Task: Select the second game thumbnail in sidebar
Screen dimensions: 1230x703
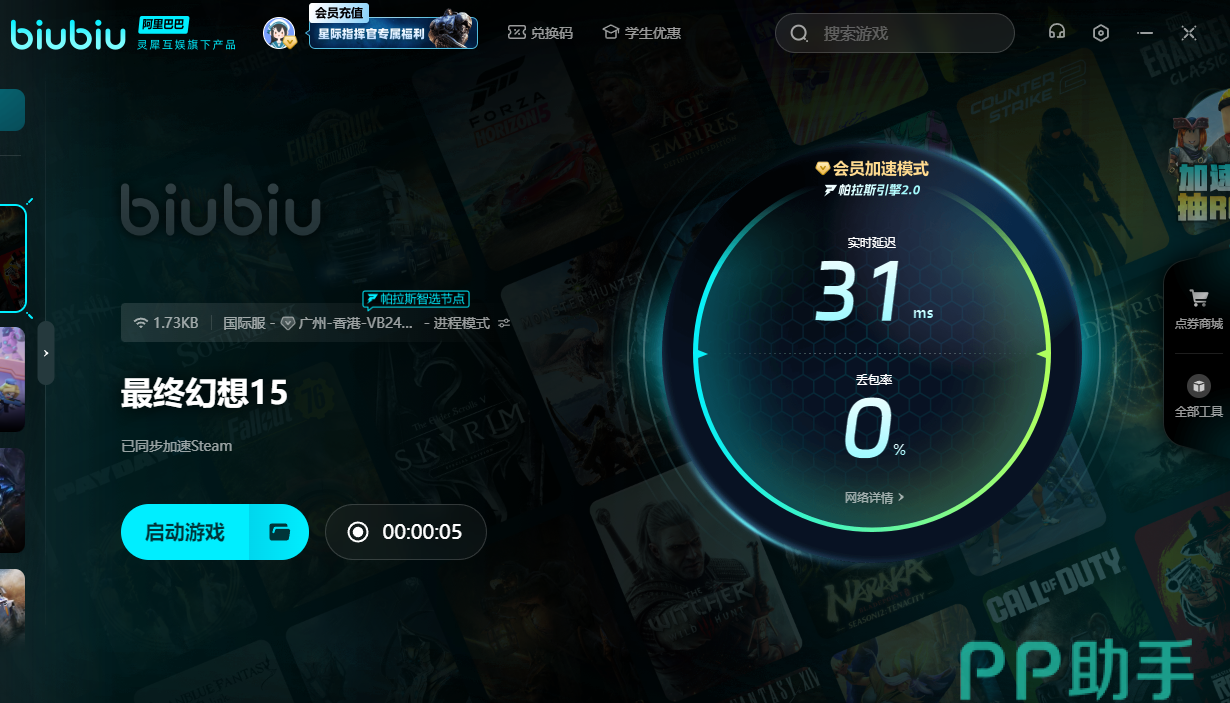Action: coord(12,378)
